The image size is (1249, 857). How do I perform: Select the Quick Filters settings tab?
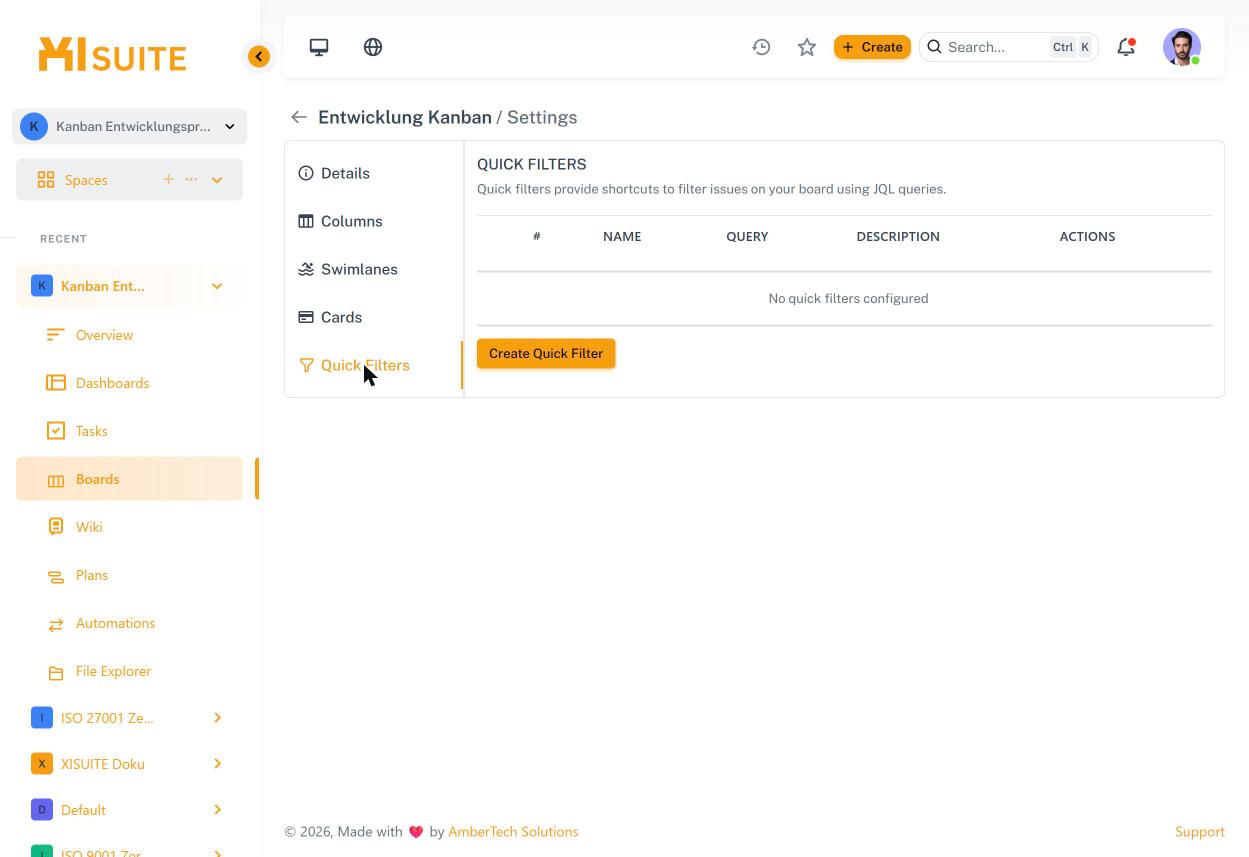click(x=373, y=365)
